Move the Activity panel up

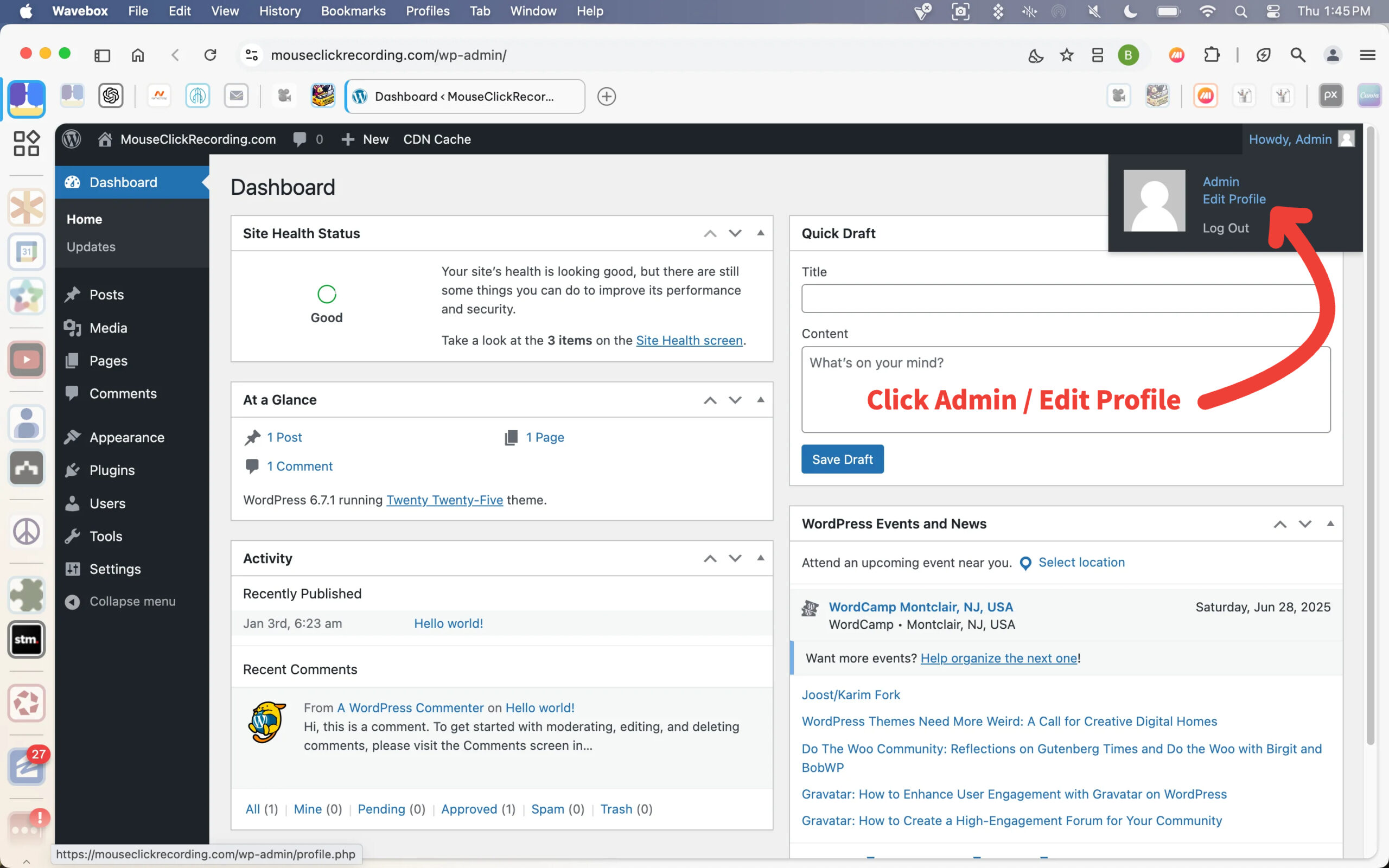click(x=710, y=558)
